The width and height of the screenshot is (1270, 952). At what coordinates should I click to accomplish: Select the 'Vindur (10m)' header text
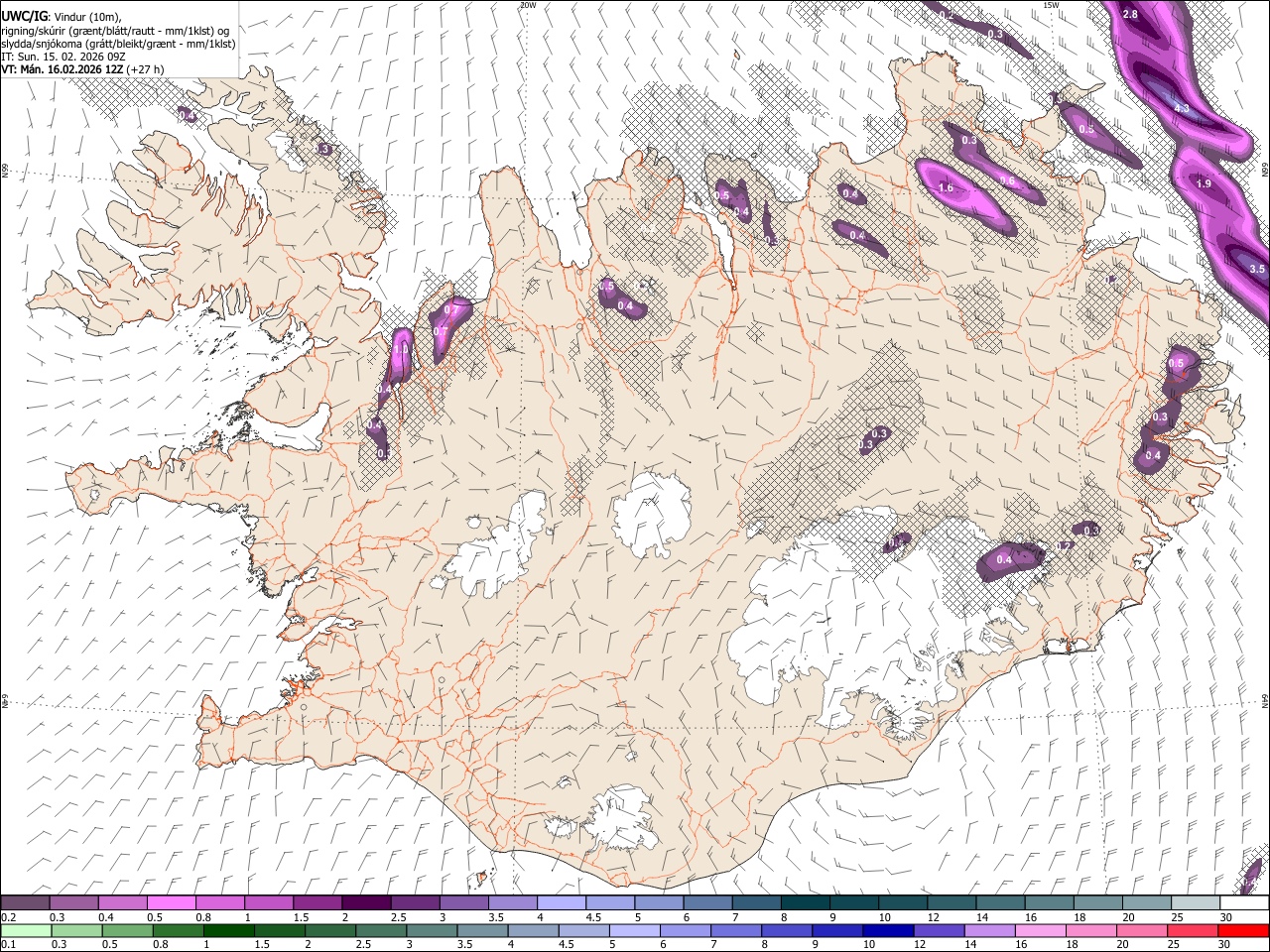86,17
